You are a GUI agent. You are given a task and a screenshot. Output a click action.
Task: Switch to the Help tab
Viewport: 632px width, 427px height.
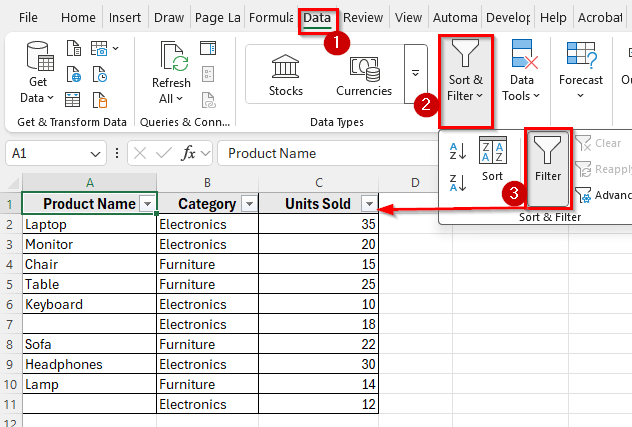pyautogui.click(x=553, y=18)
